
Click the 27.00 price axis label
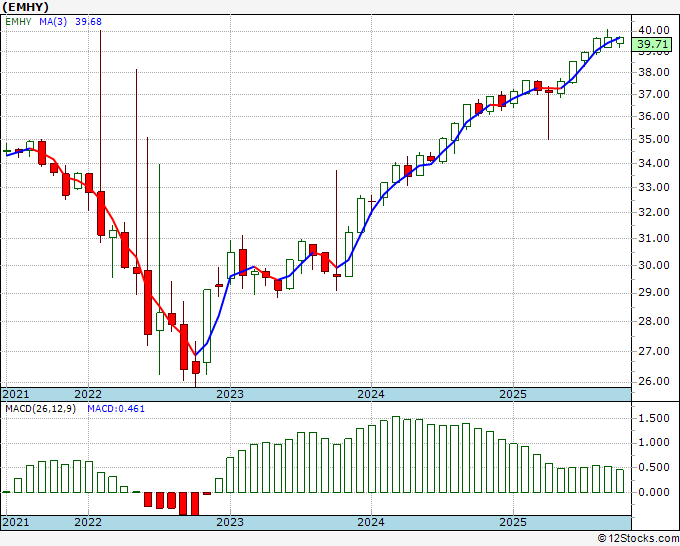coord(654,351)
